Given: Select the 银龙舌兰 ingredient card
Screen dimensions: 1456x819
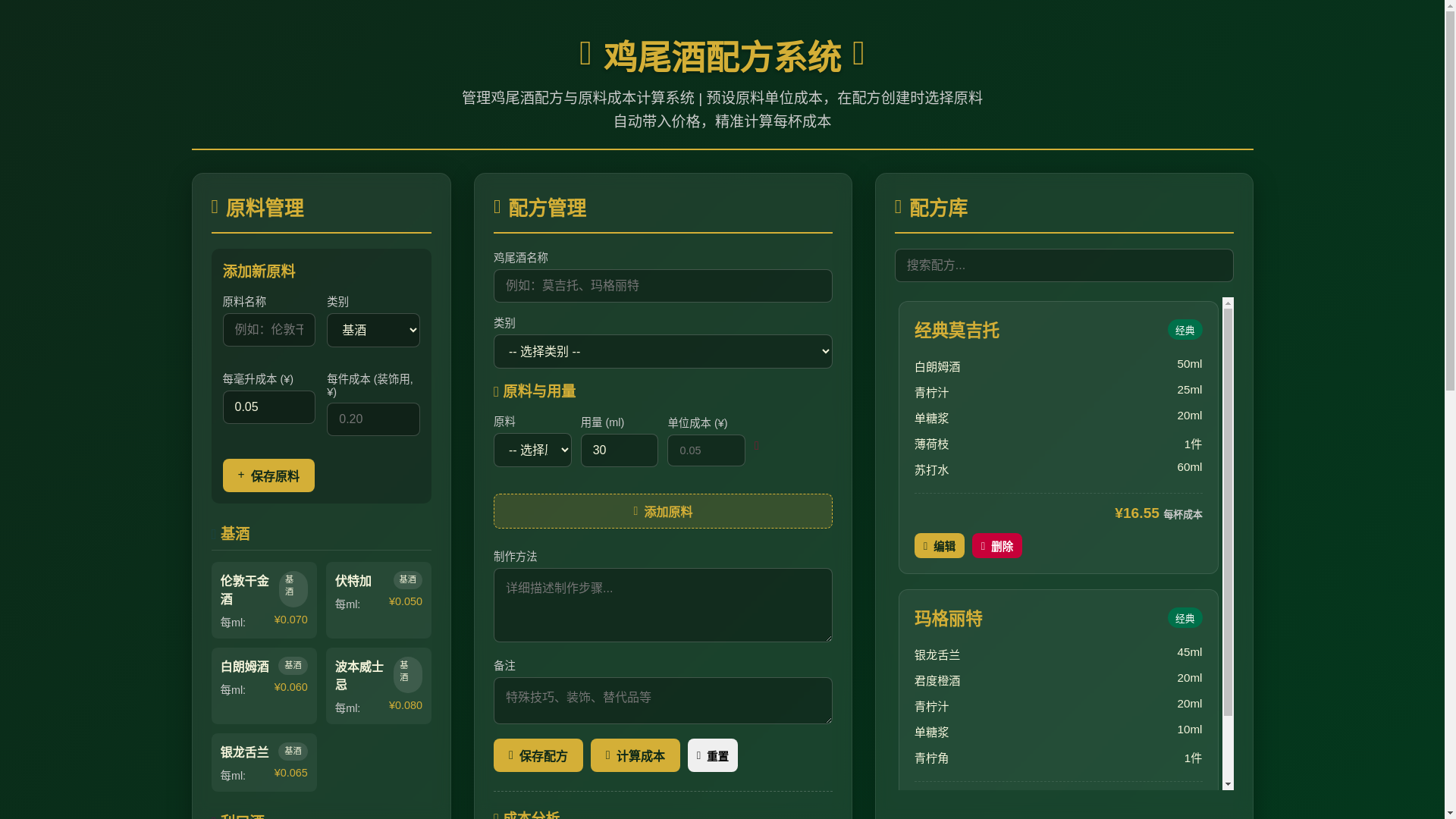Looking at the screenshot, I should [264, 762].
